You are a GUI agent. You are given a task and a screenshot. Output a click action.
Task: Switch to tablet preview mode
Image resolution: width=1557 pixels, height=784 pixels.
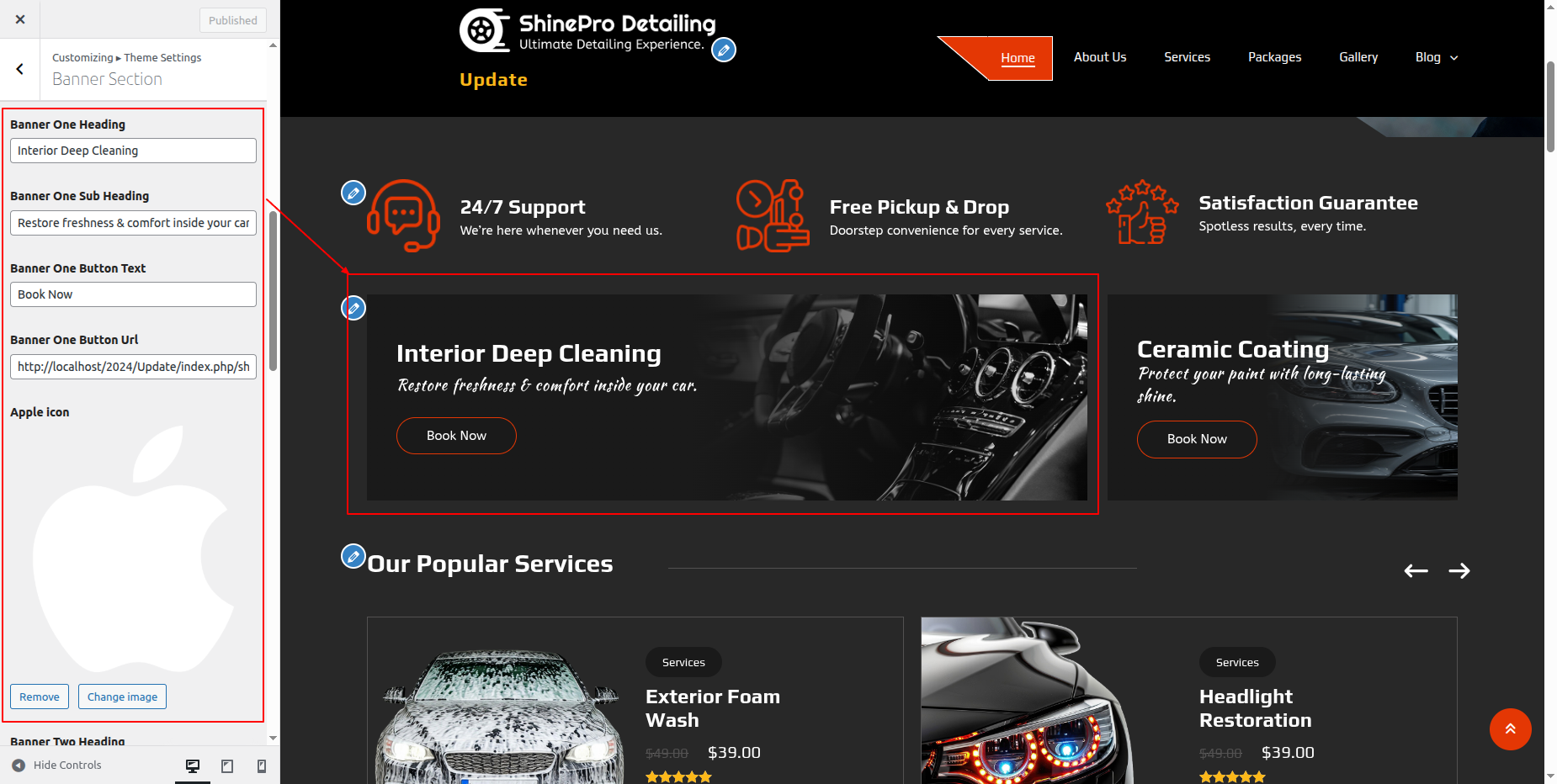(227, 765)
